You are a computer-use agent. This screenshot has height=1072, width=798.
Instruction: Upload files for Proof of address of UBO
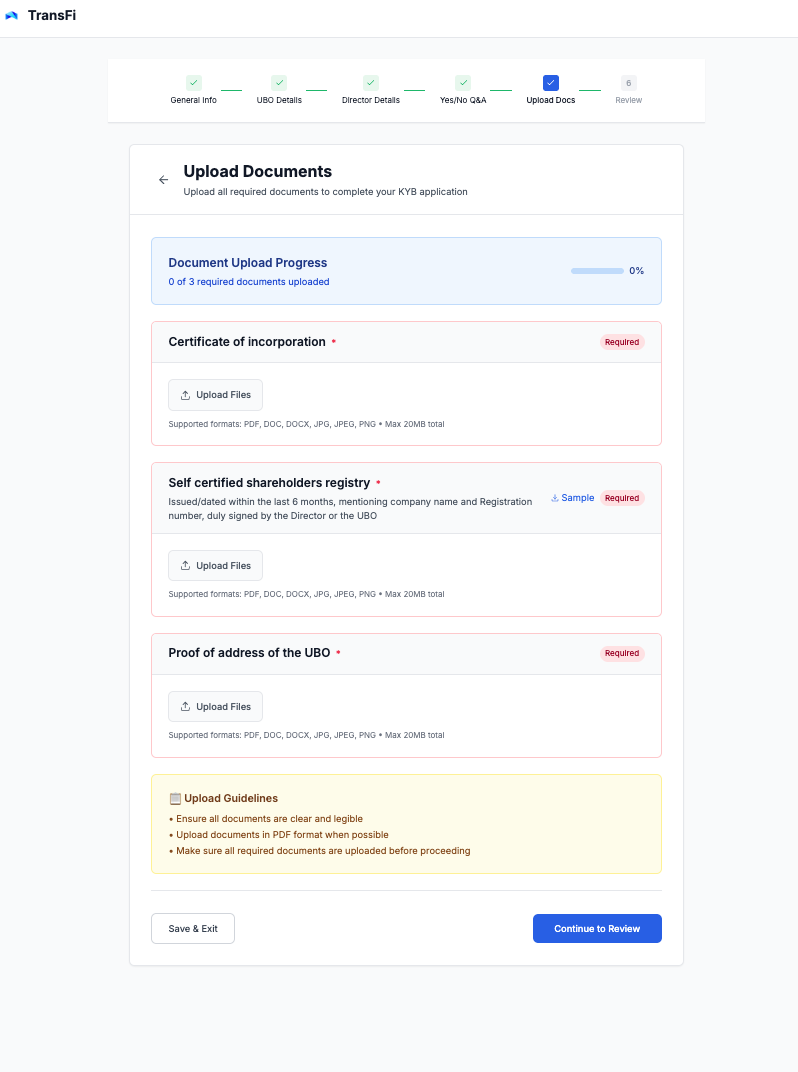coord(215,707)
